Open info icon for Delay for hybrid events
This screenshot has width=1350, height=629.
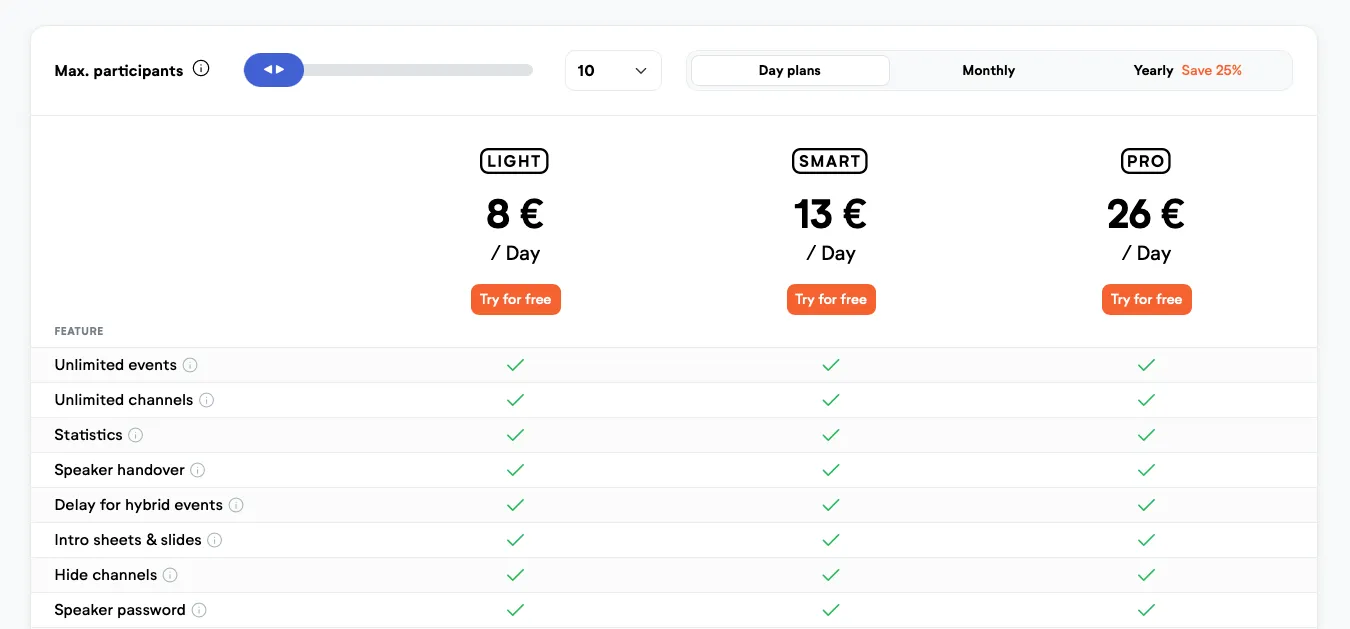tap(236, 505)
